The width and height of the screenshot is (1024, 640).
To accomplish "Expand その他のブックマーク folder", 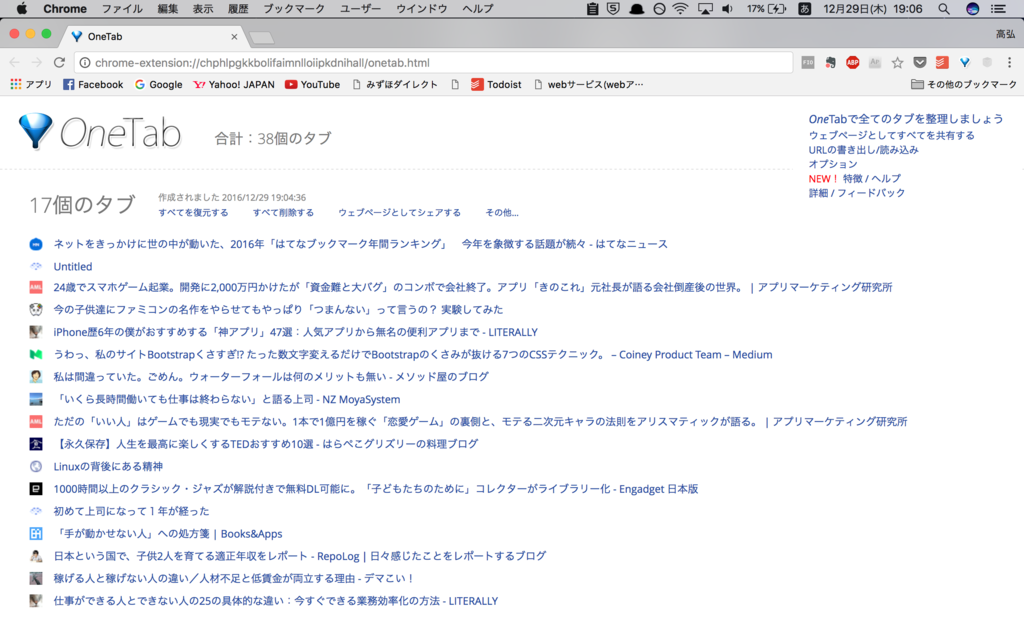I will (x=964, y=84).
